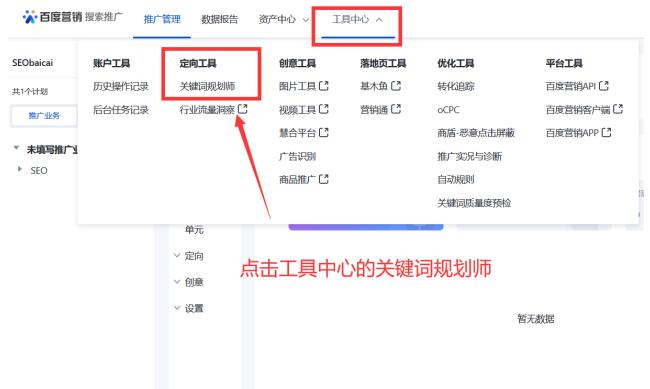Open 历史操作记录
This screenshot has height=389, width=650.
coord(121,86)
